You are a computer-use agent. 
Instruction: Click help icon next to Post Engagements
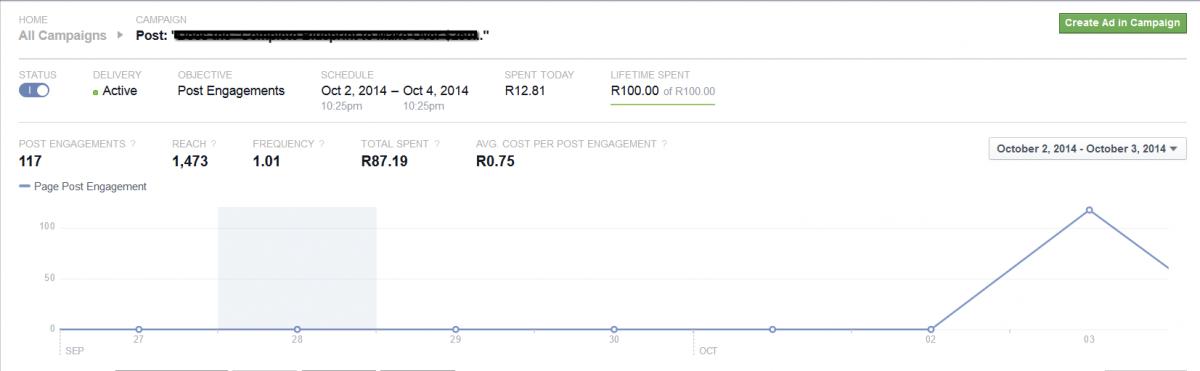[x=133, y=144]
